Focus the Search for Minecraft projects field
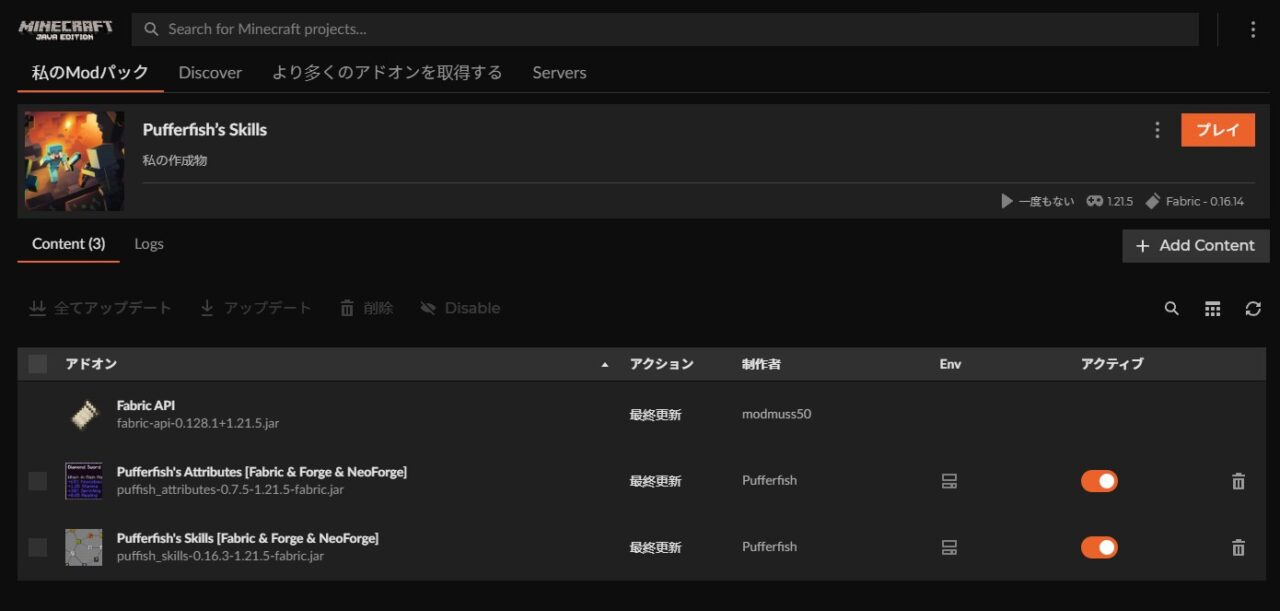 665,29
